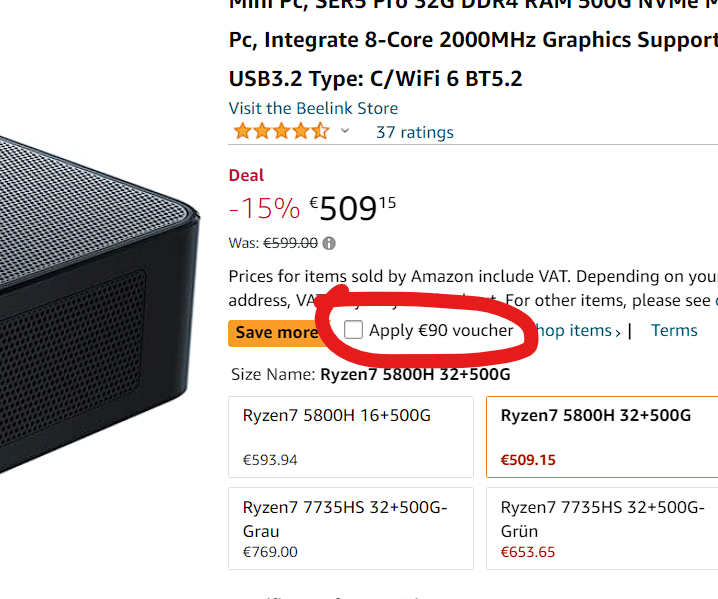Click the star rating icon

(x=279, y=132)
